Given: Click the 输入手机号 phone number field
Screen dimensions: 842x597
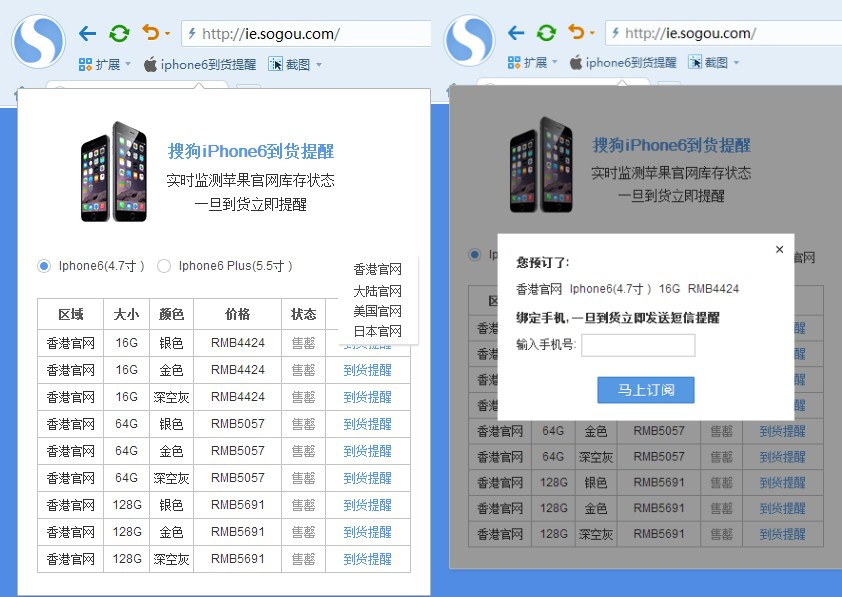Looking at the screenshot, I should [x=638, y=345].
